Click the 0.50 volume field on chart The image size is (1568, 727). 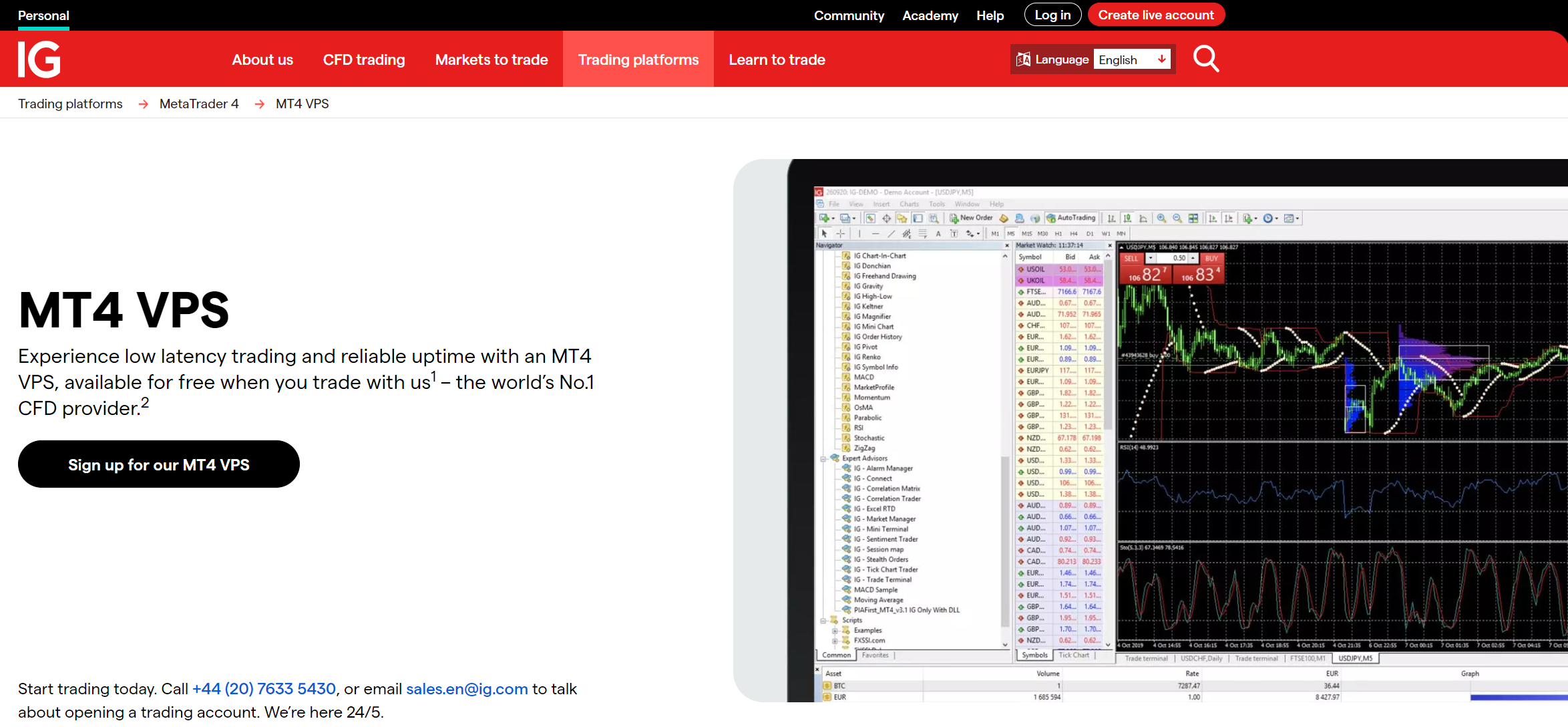pos(1171,258)
